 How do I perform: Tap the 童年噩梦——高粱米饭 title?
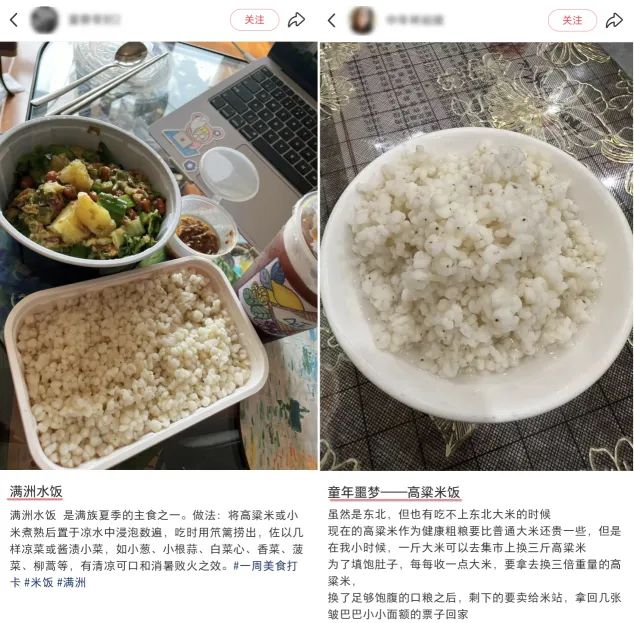[393, 492]
